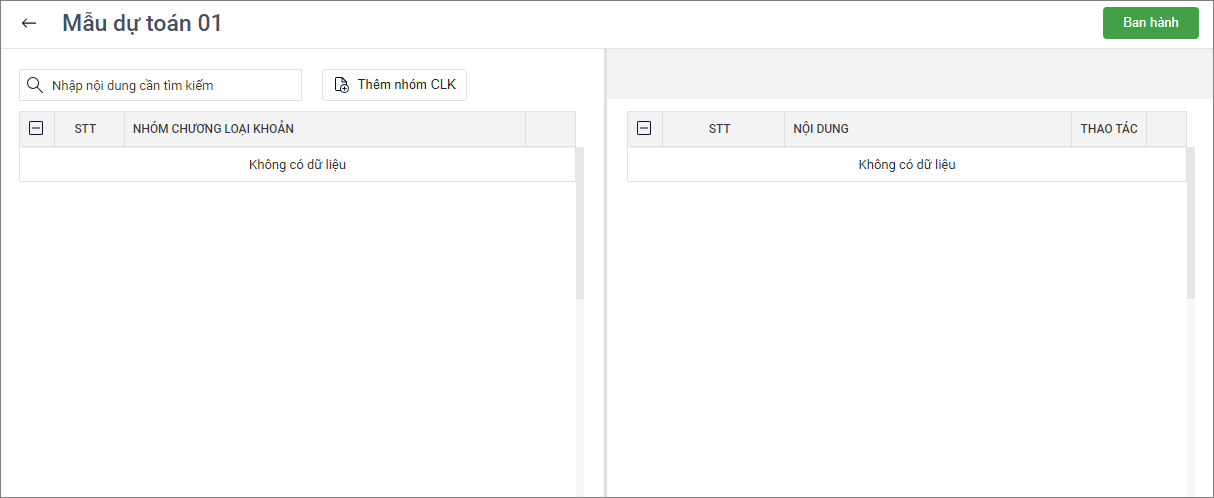The width and height of the screenshot is (1214, 498).
Task: Click the THAO TÁC column header
Action: tap(1109, 129)
